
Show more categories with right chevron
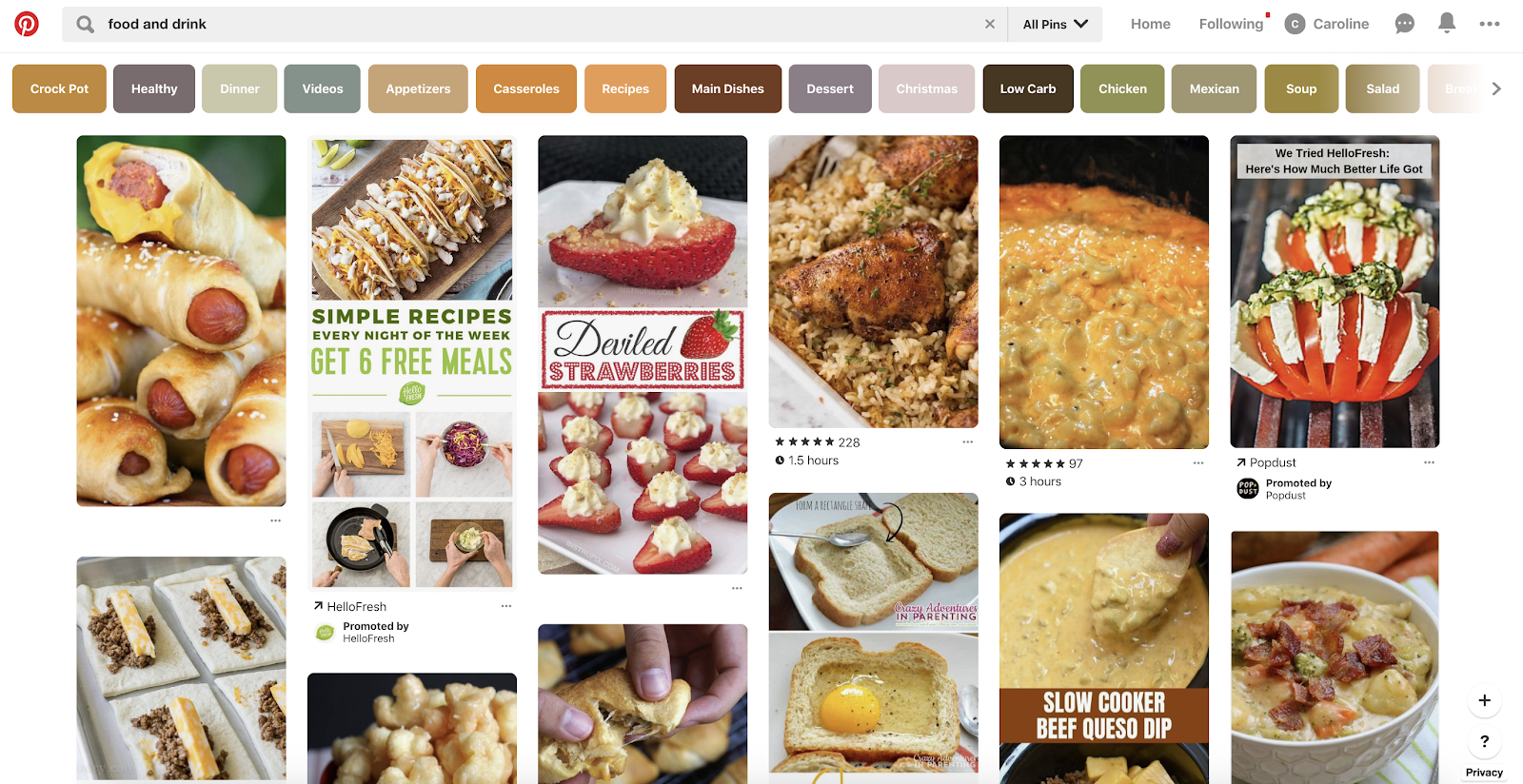[x=1496, y=88]
